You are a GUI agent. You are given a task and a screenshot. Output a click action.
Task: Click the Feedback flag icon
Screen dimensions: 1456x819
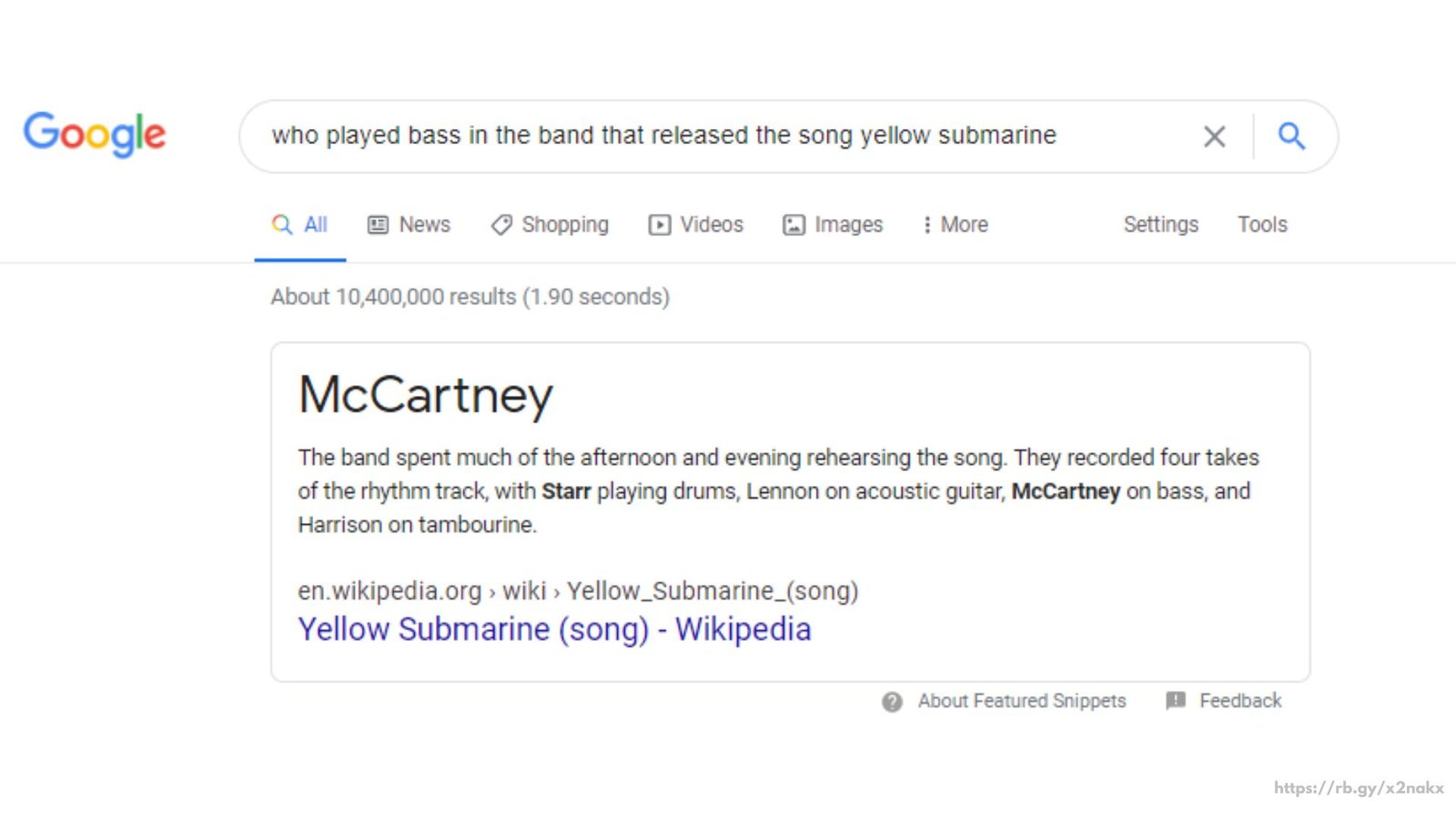[1176, 701]
